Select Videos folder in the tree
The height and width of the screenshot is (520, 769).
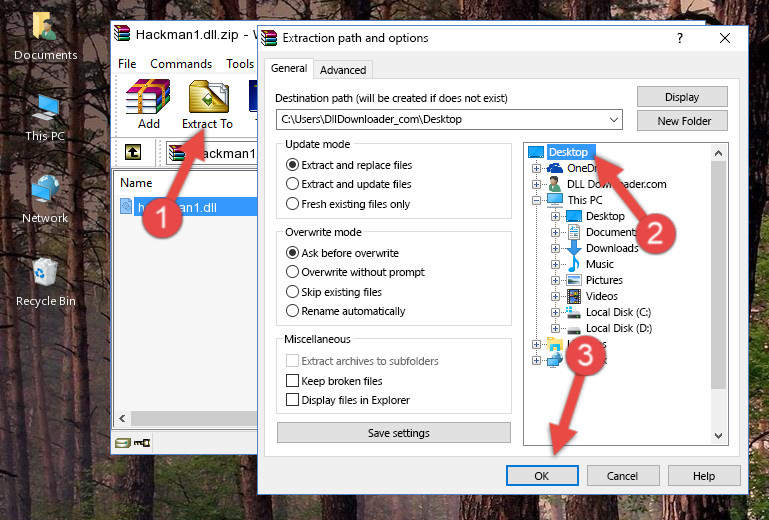tap(601, 296)
